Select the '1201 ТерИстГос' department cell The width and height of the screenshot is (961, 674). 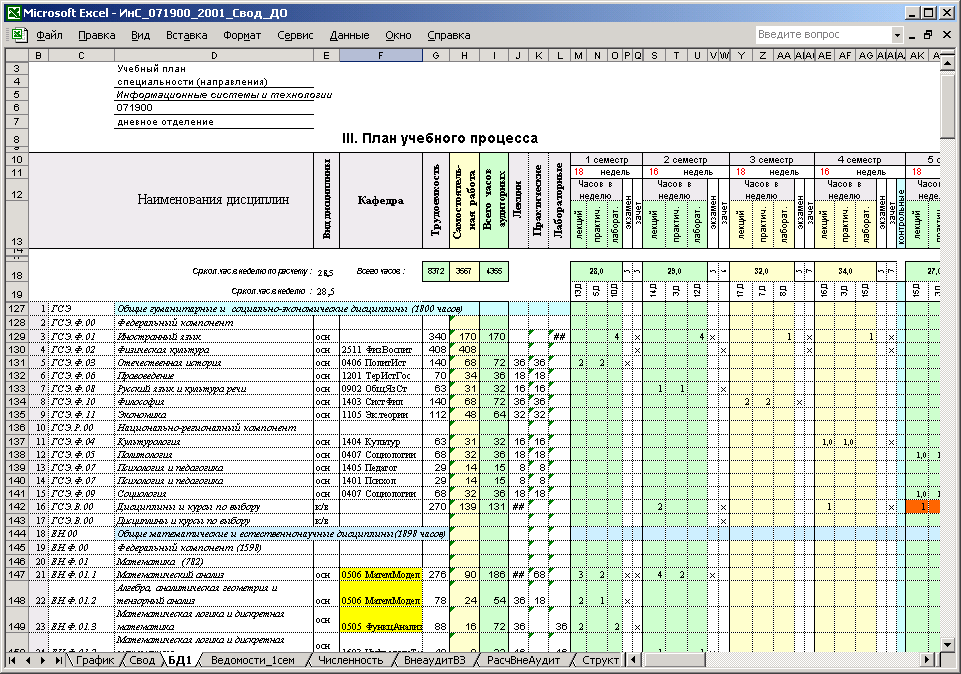(381, 376)
